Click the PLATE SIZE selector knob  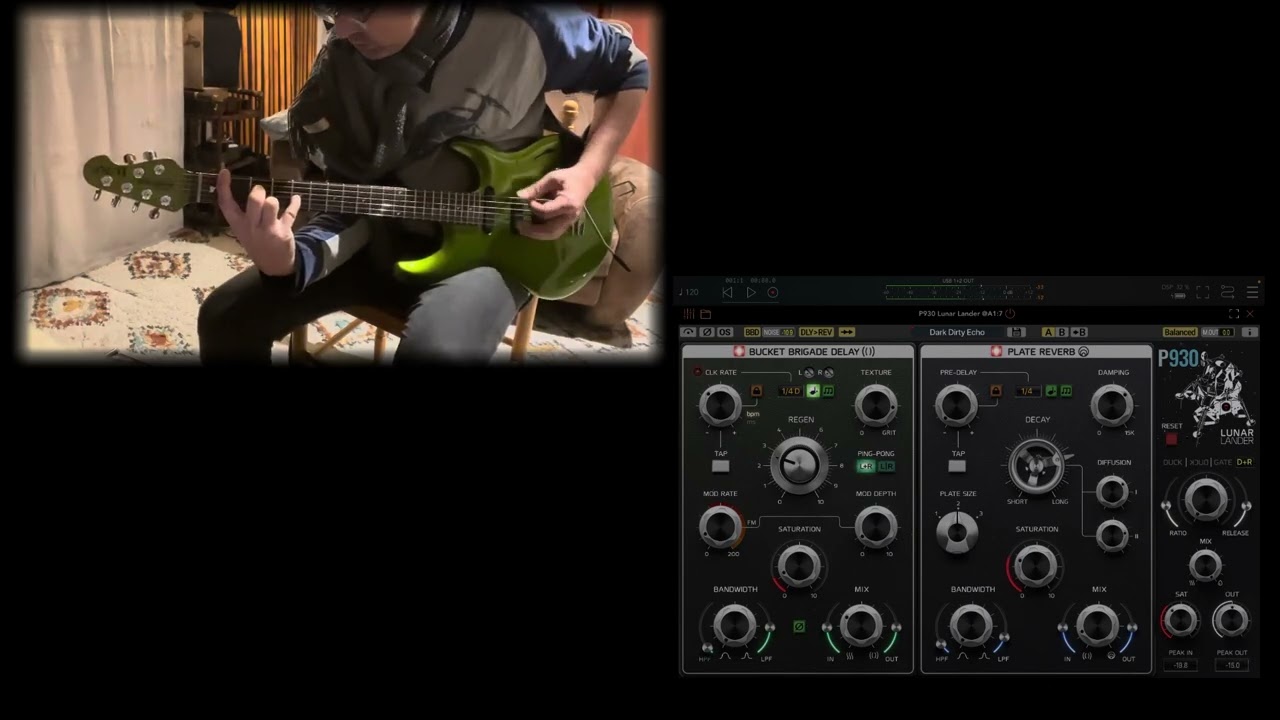point(957,532)
